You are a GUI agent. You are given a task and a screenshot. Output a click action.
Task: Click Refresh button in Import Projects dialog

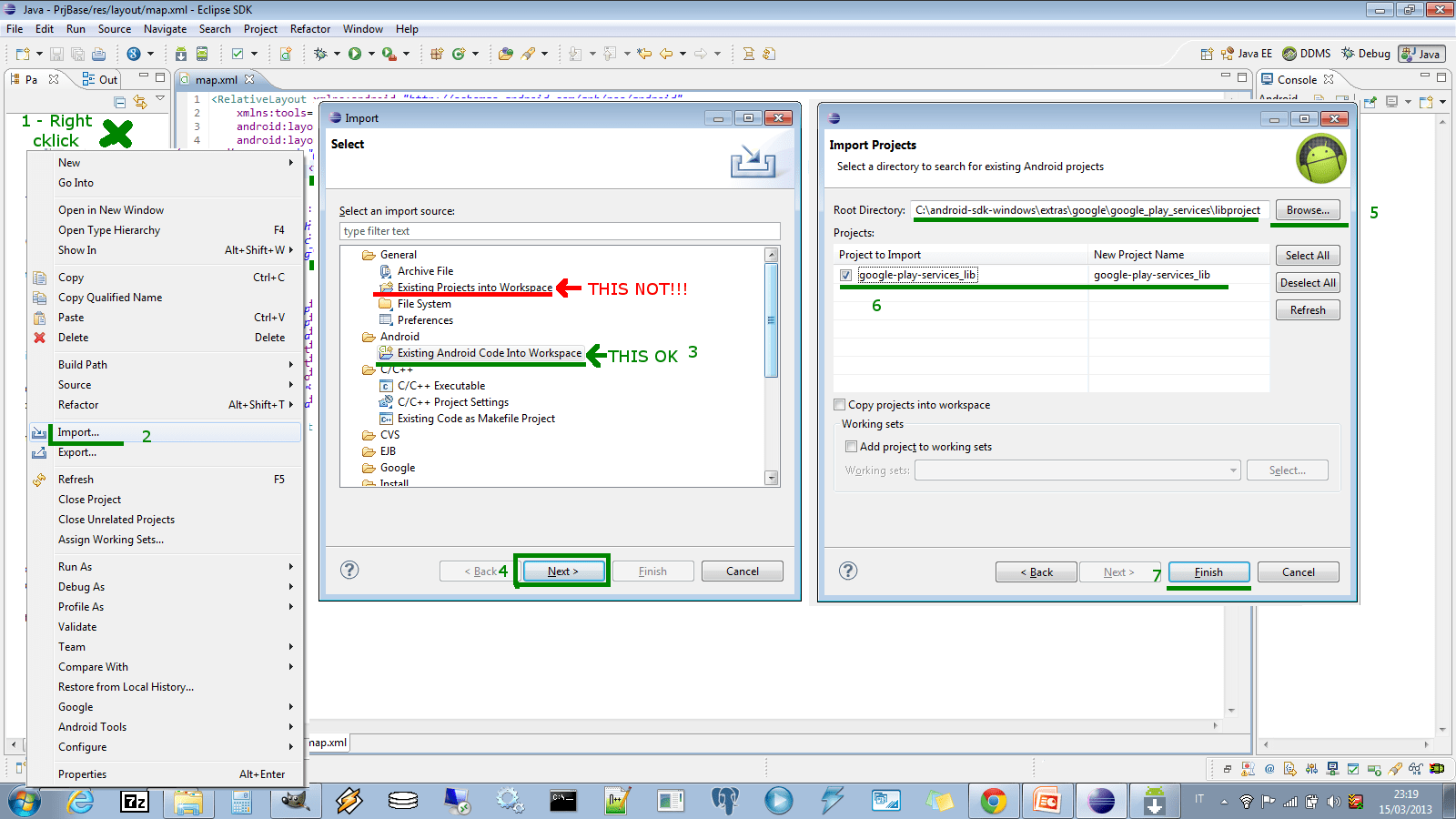click(x=1308, y=310)
